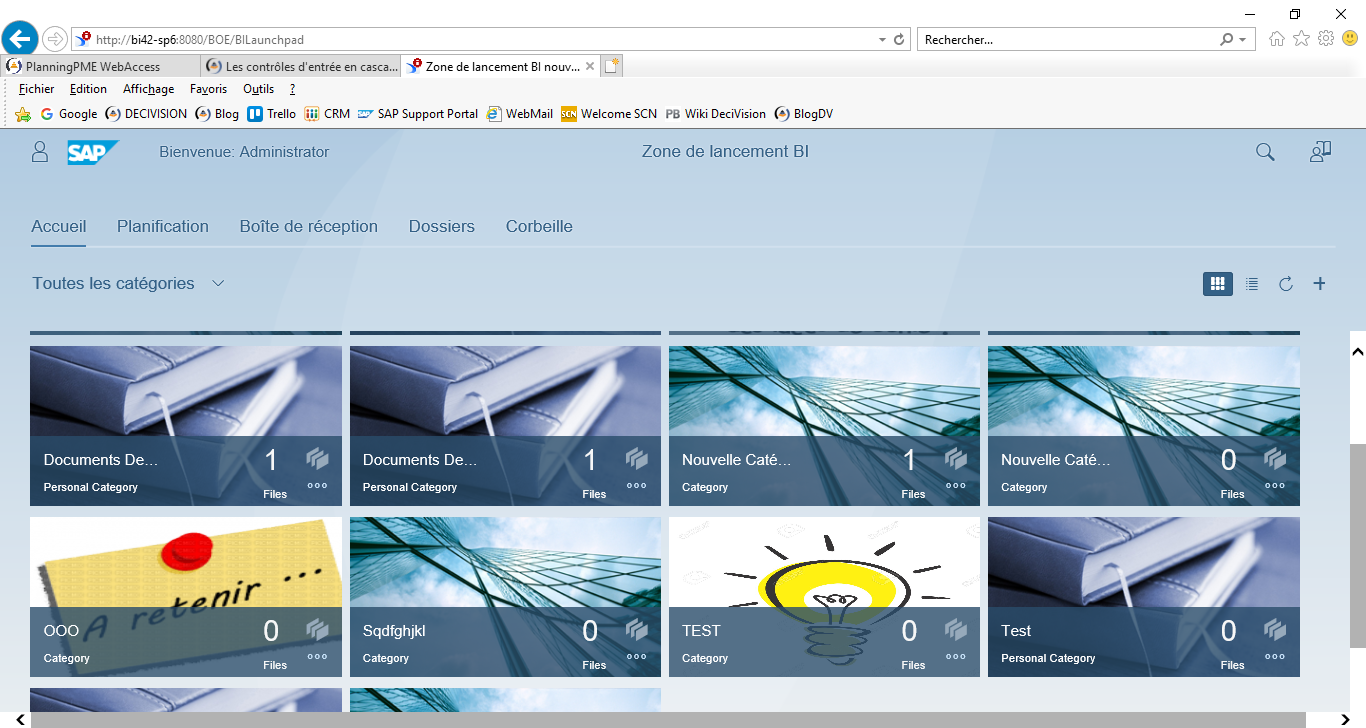The height and width of the screenshot is (728, 1366).
Task: Open the help guide icon at top right
Action: click(x=1320, y=151)
